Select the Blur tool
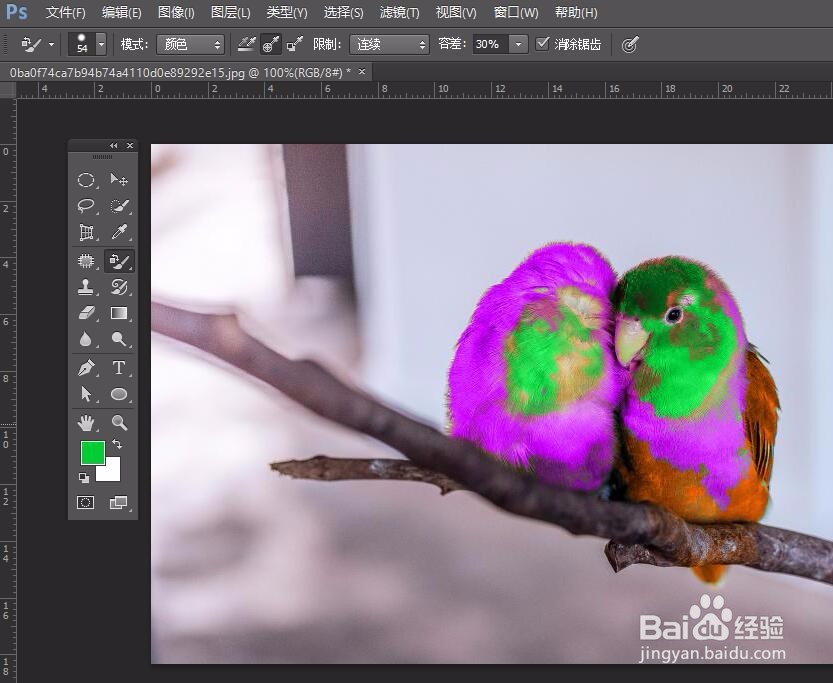833x683 pixels. (x=86, y=339)
